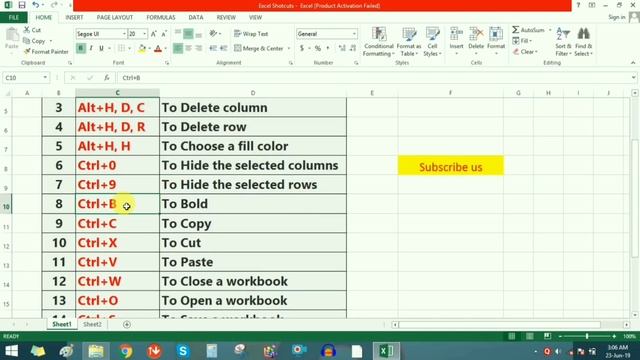Open Conditional Formatting
640x360 pixels.
379,41
